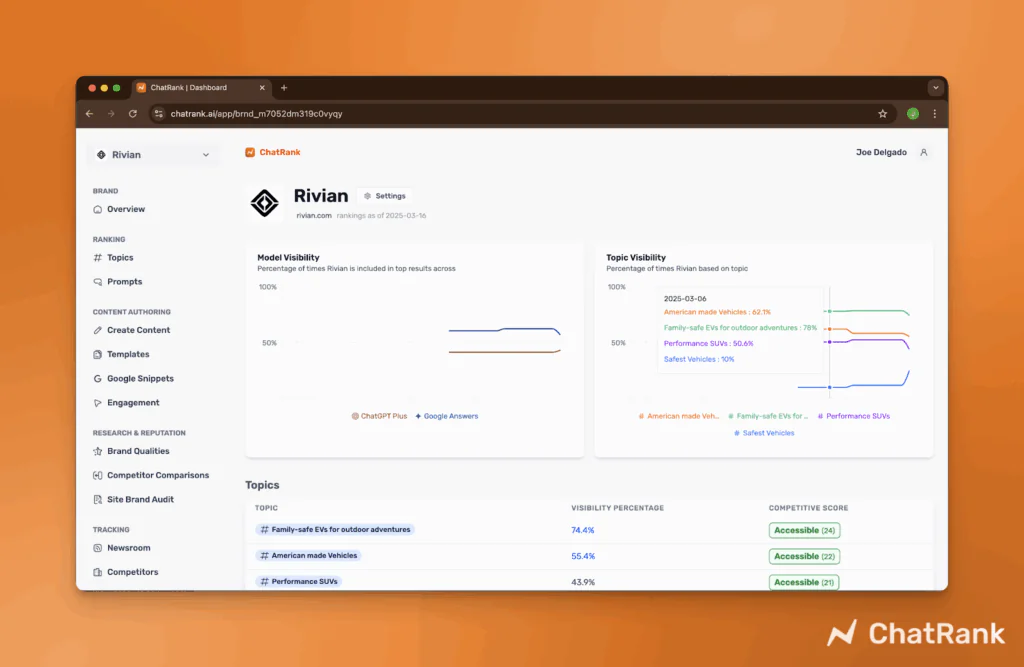The image size is (1024, 667).
Task: Click the Performance SUVs purple legend swatch
Action: (x=820, y=416)
